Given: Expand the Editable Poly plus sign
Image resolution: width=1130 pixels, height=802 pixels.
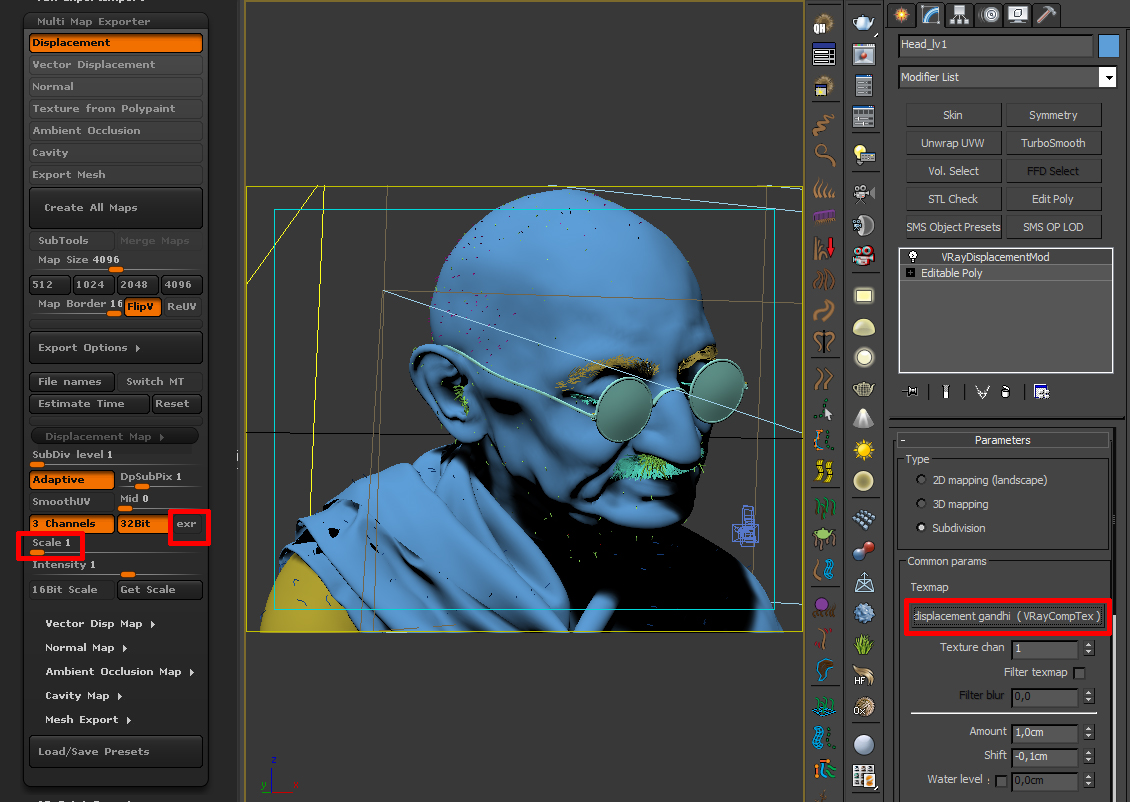Looking at the screenshot, I should point(910,273).
